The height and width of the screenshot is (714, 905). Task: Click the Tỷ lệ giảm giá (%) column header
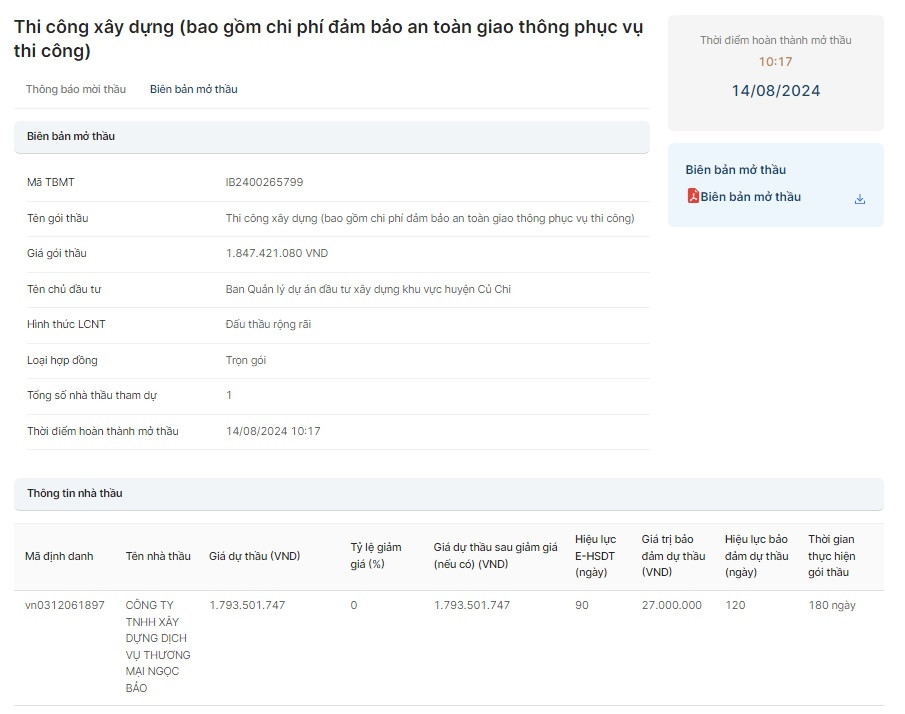tap(375, 556)
